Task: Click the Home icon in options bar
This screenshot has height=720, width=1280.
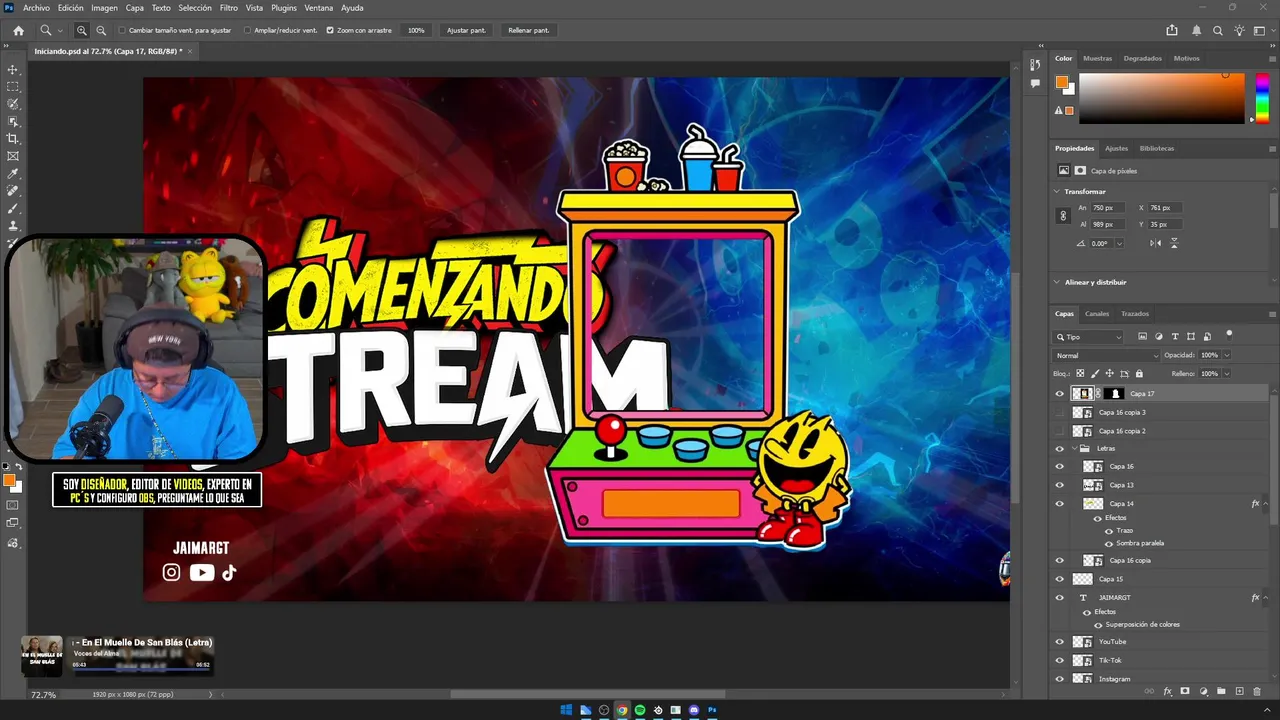Action: point(18,30)
